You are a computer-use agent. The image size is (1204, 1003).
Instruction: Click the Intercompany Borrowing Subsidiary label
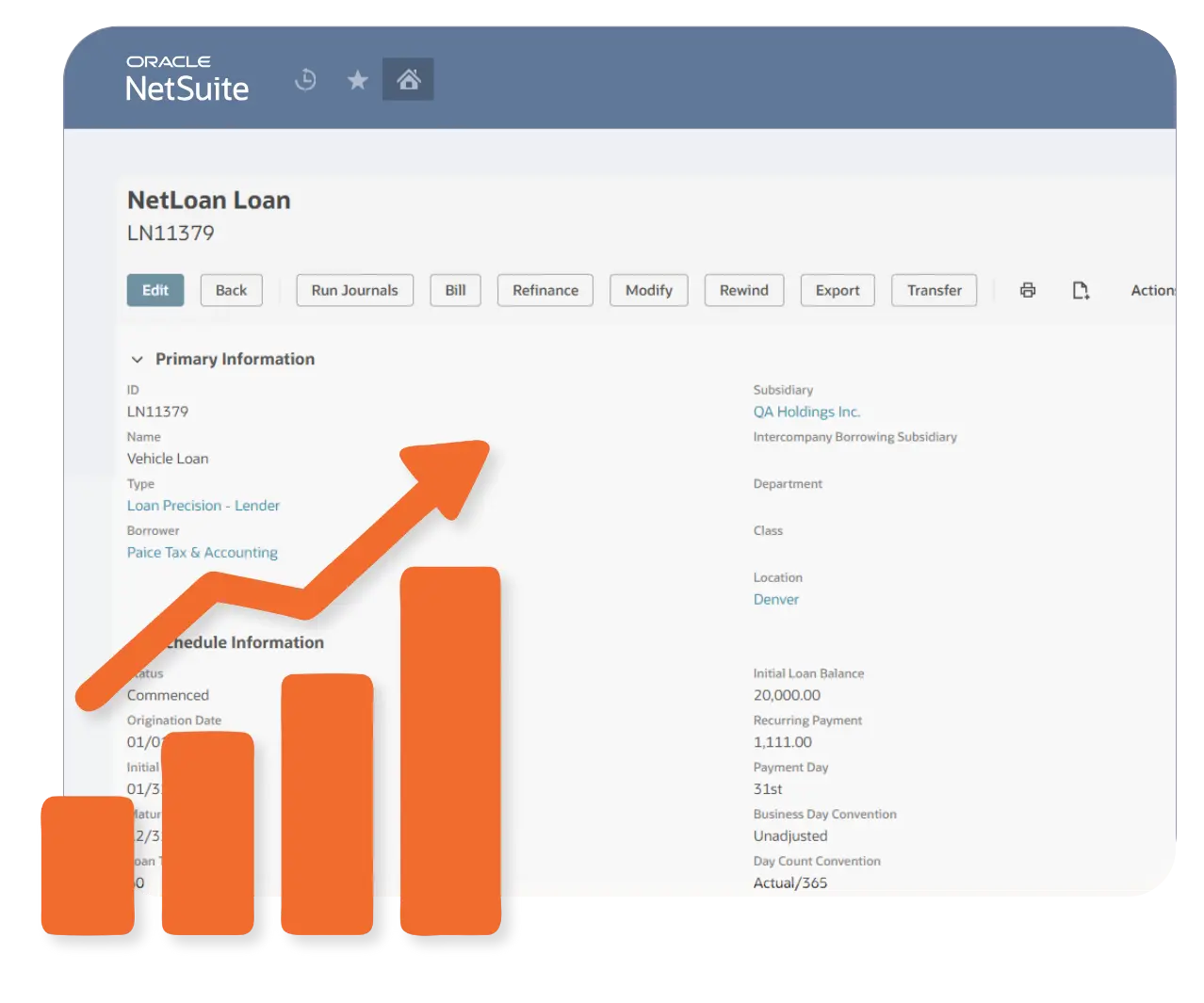854,437
